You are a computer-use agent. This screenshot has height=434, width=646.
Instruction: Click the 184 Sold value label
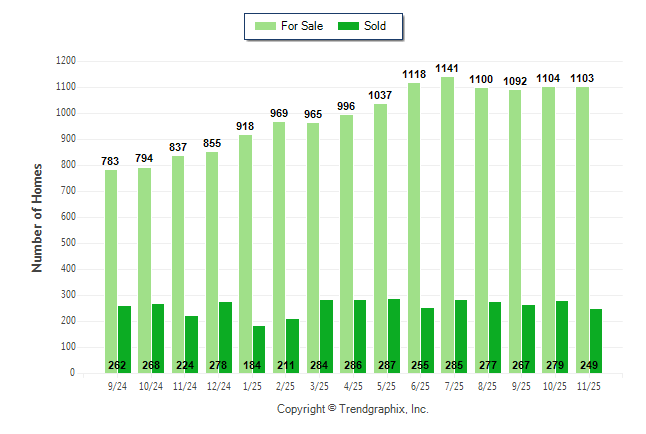point(251,365)
